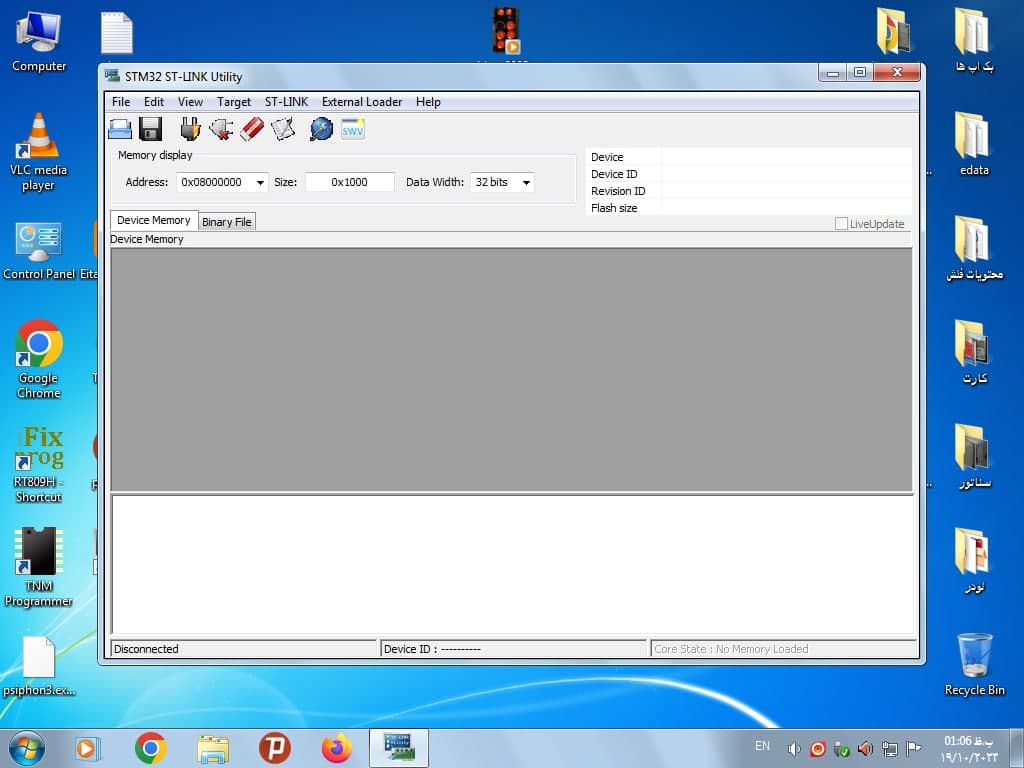Open Firefox from the taskbar
The image size is (1024, 768).
pos(337,748)
